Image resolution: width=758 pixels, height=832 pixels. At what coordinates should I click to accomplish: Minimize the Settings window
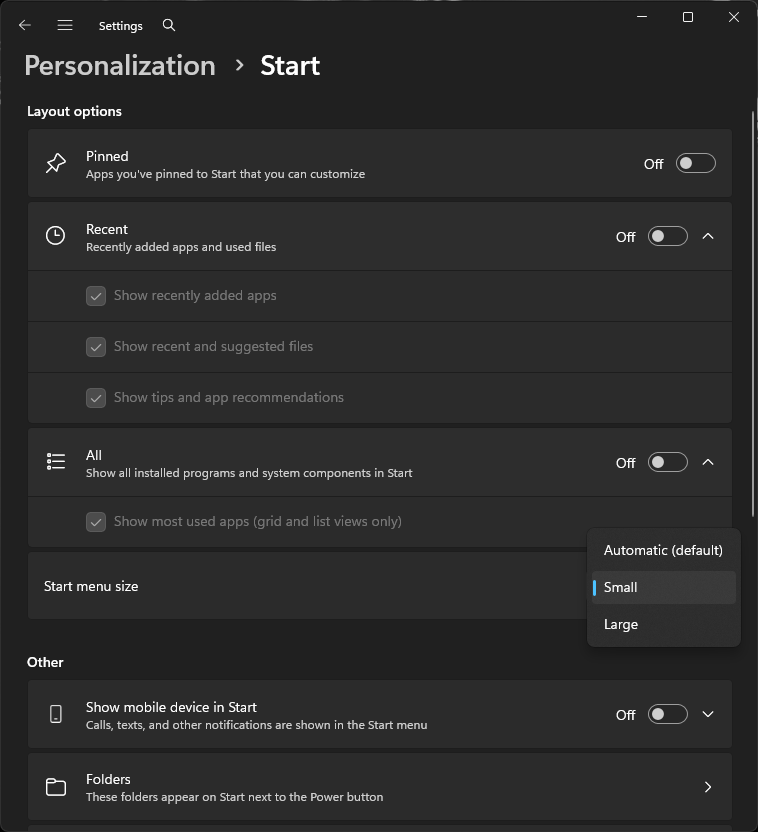[x=642, y=17]
